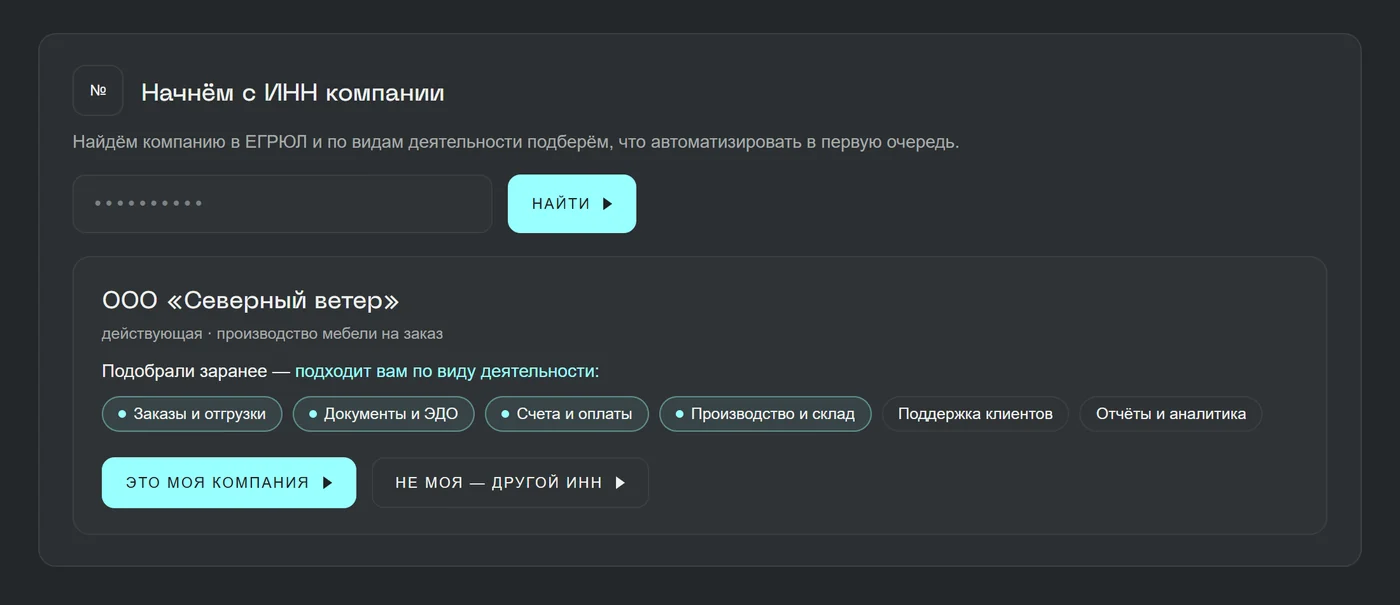The image size is (1400, 605).
Task: Click the status line действующая · производство мебели
Action: 272,333
